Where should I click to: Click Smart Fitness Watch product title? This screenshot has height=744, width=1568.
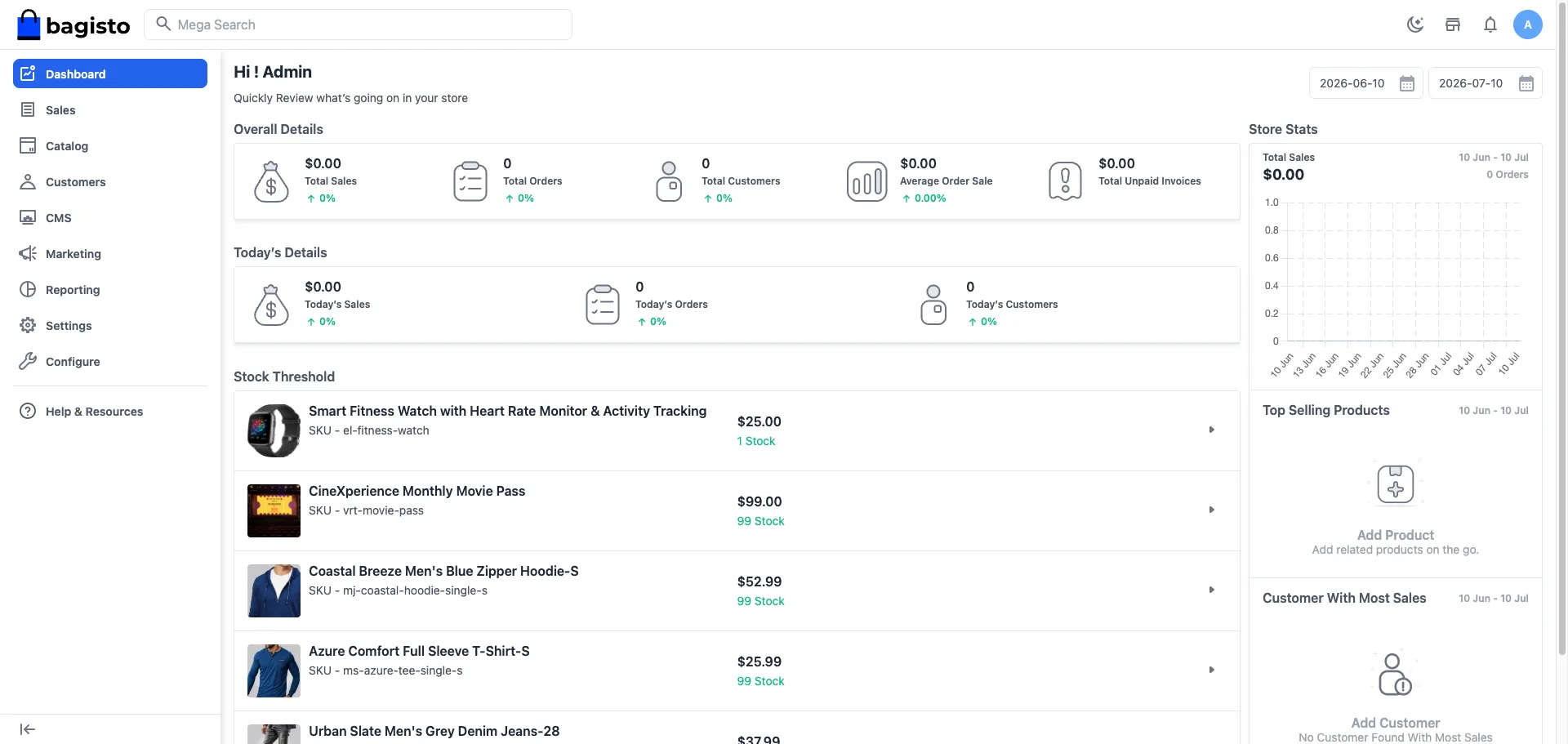click(507, 411)
